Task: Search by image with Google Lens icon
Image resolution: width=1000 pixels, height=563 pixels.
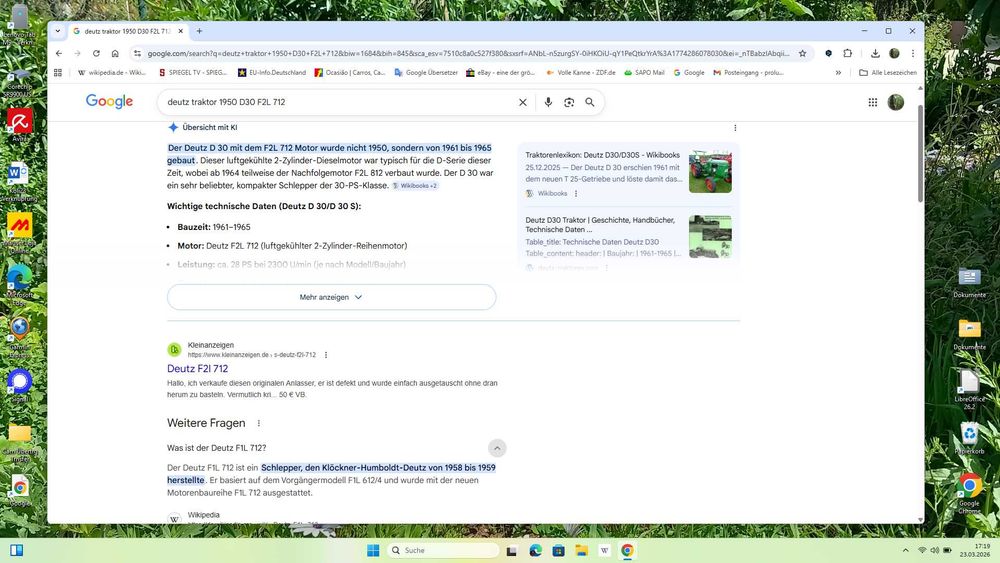Action: pos(569,102)
